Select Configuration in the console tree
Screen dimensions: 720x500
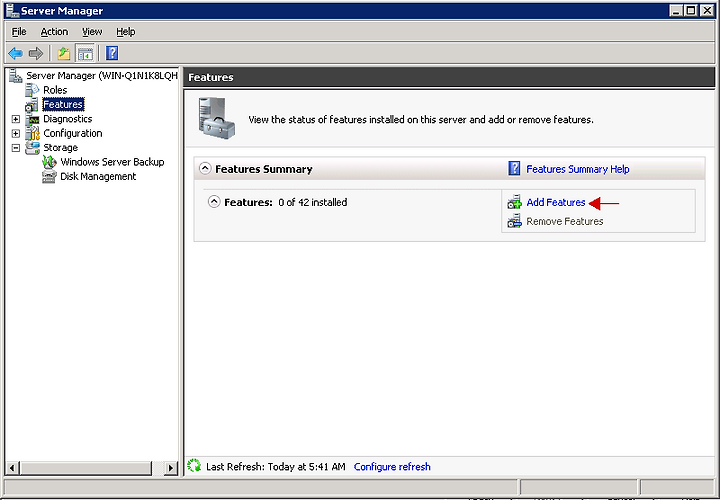[73, 133]
